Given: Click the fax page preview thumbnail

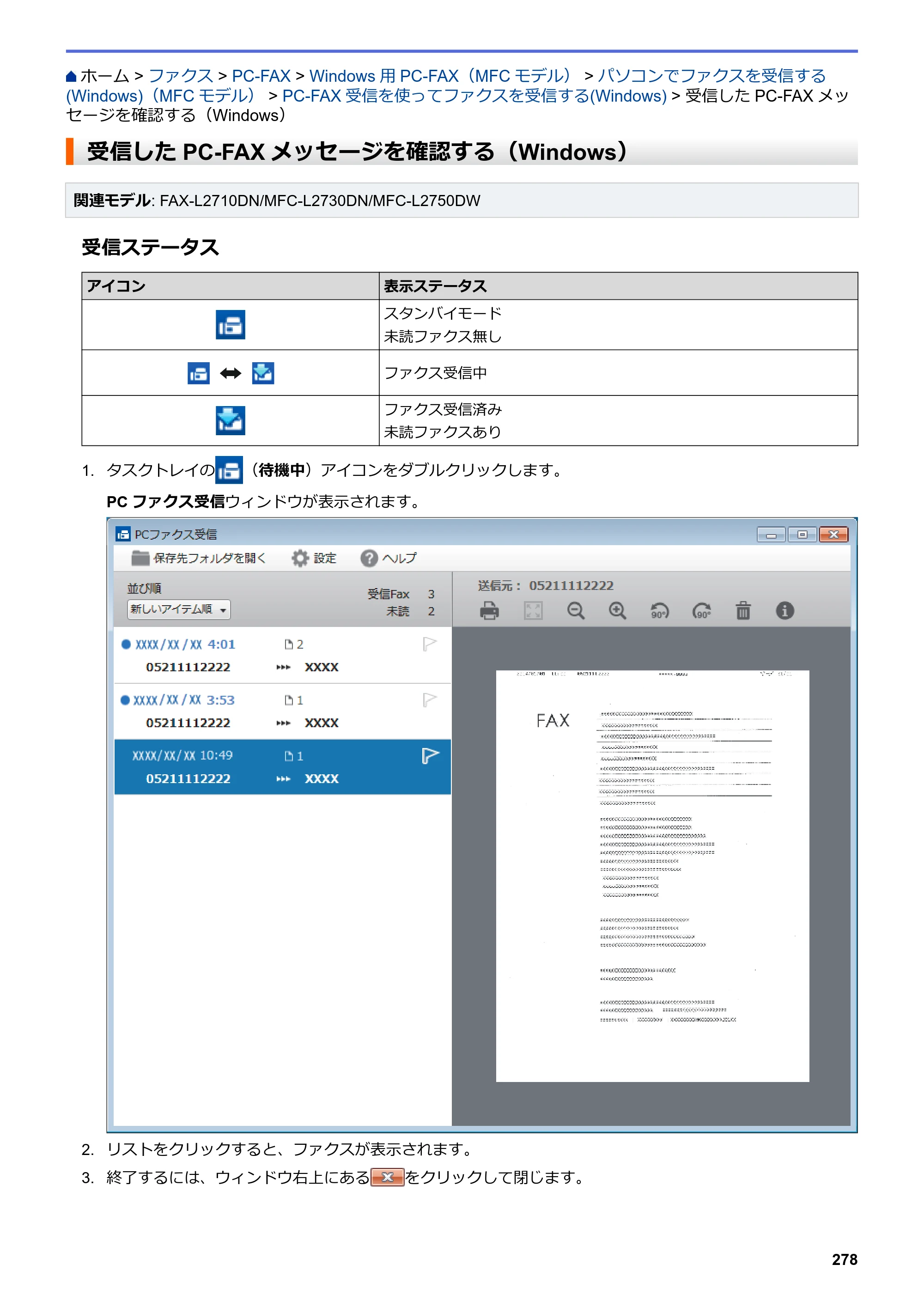Looking at the screenshot, I should click(x=652, y=876).
